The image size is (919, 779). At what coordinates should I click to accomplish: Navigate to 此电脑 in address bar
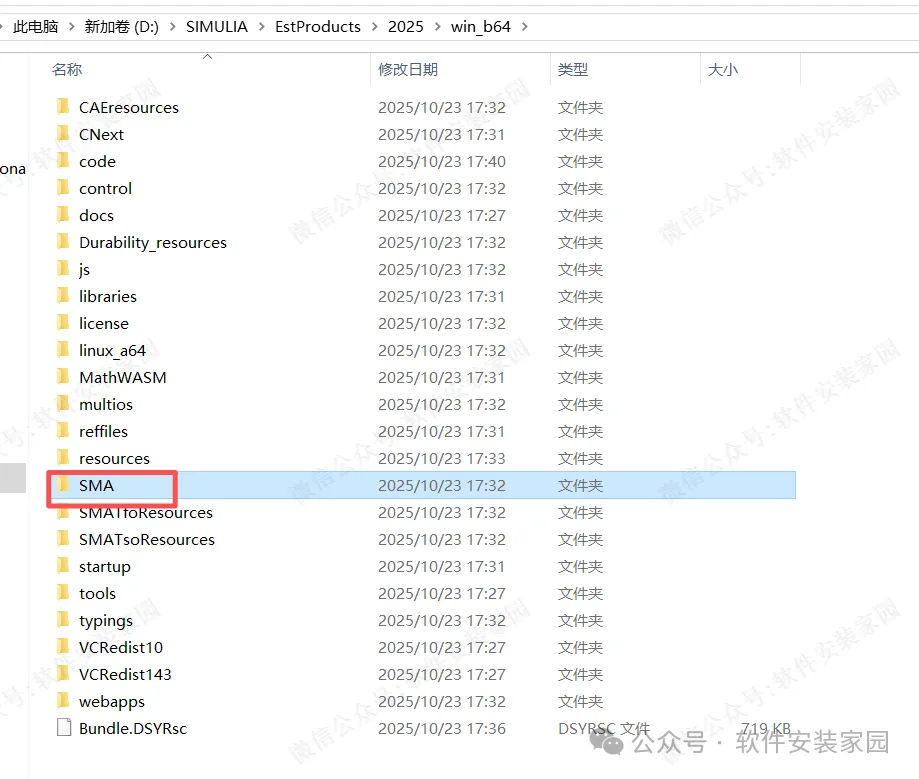pyautogui.click(x=36, y=26)
